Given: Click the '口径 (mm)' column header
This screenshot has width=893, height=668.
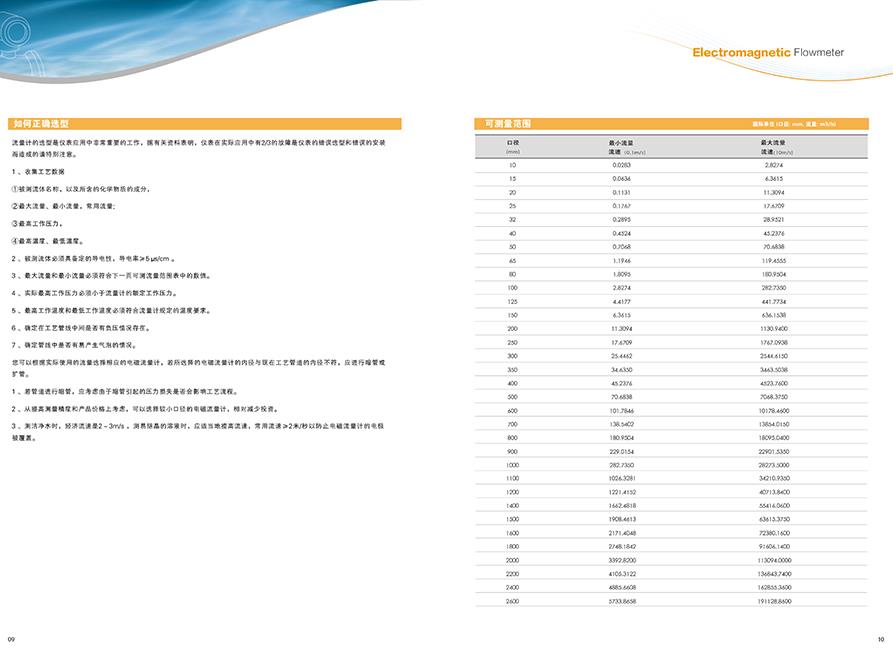Looking at the screenshot, I should [513, 147].
